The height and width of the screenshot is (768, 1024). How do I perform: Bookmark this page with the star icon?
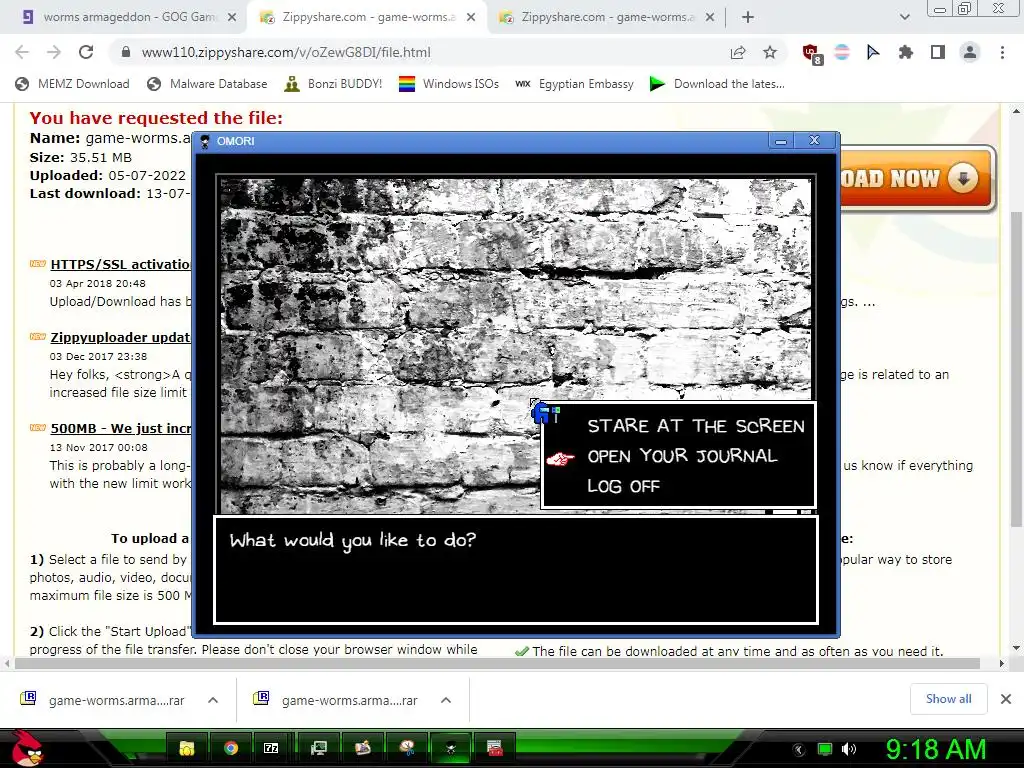point(770,52)
